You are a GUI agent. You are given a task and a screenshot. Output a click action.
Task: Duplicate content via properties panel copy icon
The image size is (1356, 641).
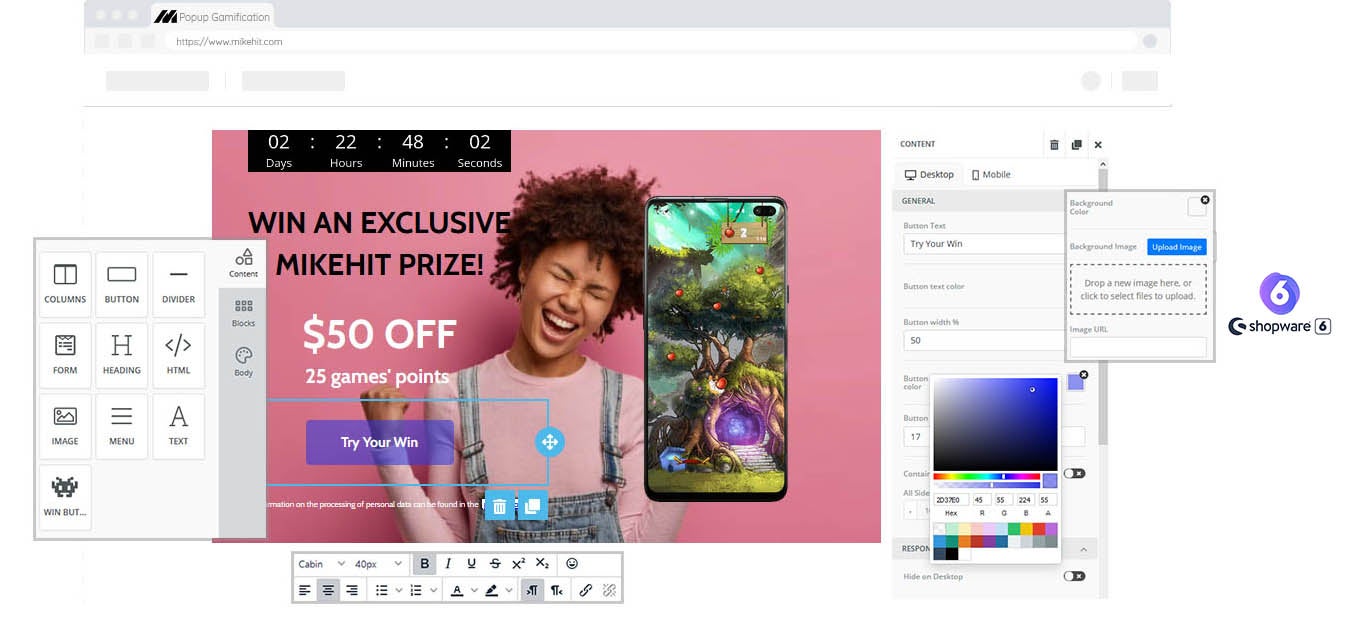point(1076,145)
